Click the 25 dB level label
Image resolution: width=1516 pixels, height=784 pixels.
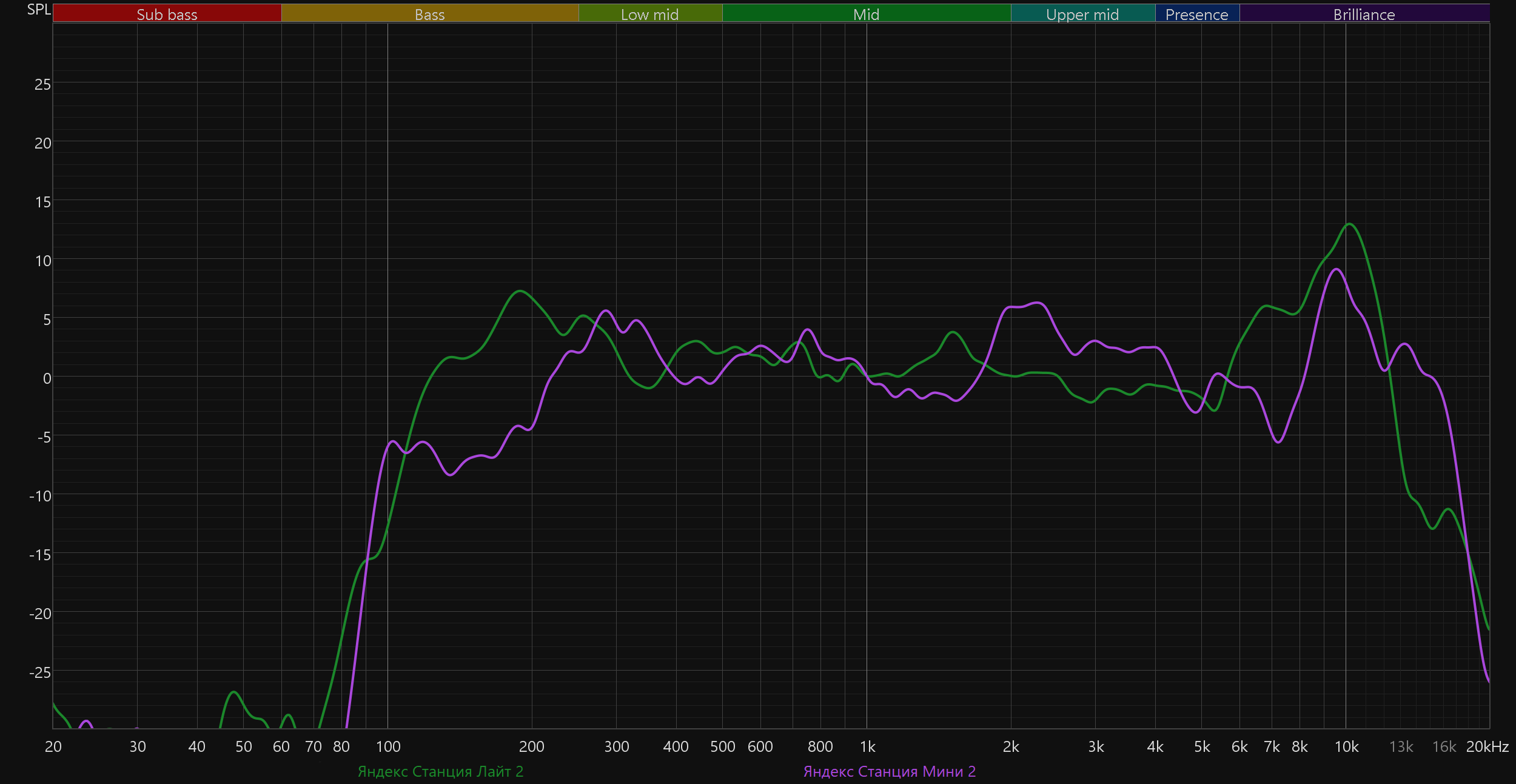coord(42,84)
